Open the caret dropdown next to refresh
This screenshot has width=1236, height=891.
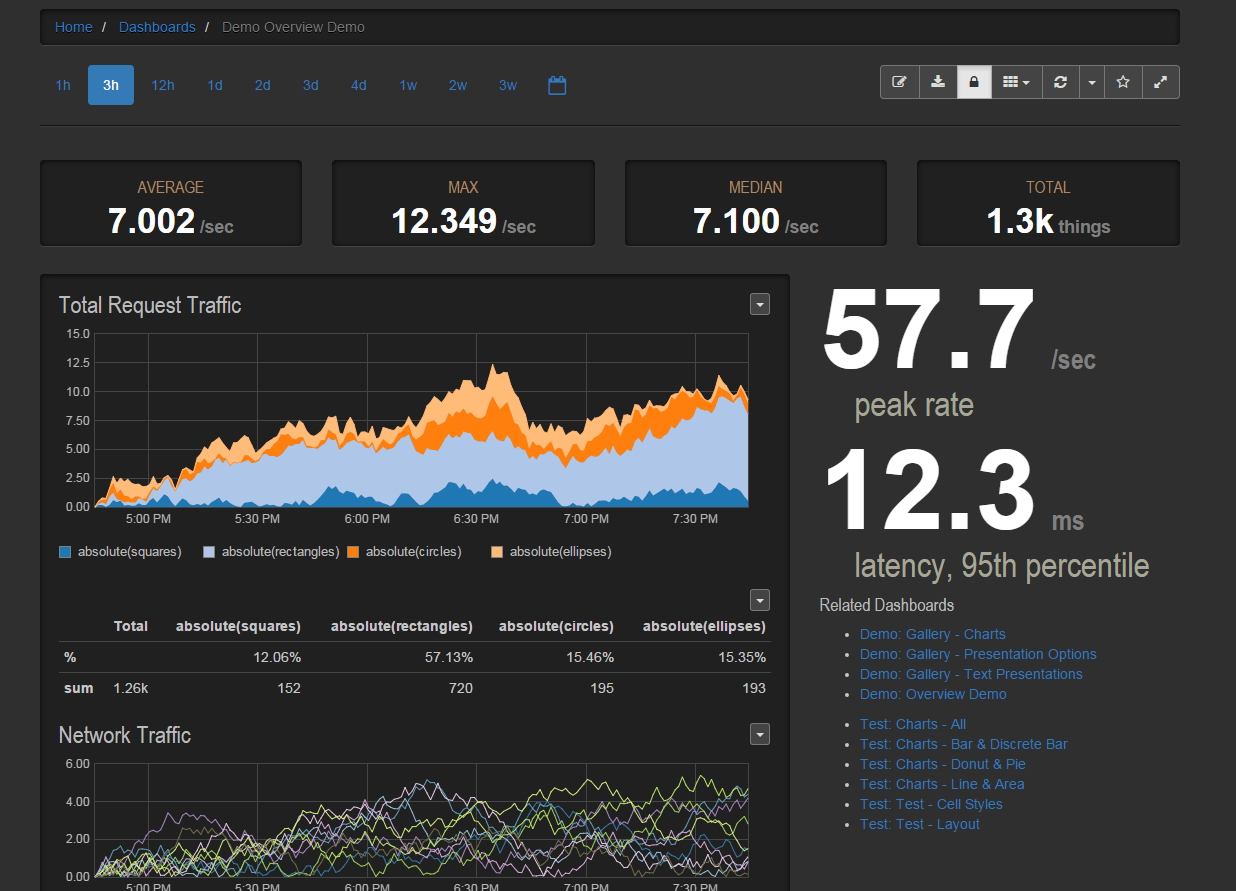click(1092, 82)
